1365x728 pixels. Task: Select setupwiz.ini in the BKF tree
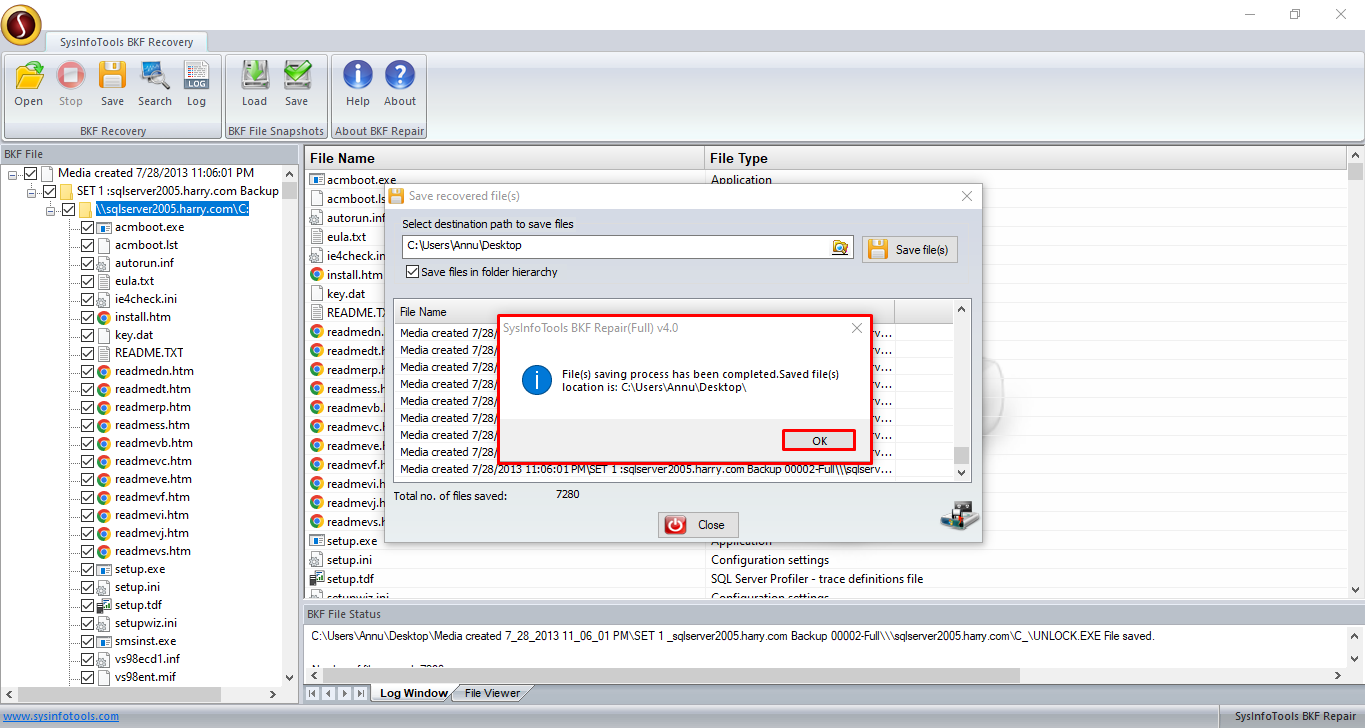point(145,623)
